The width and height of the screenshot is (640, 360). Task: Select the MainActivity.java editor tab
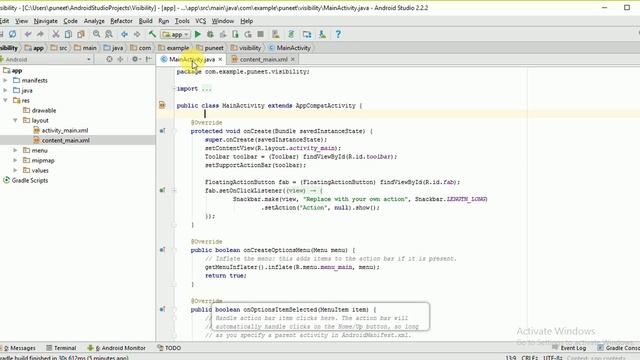[191, 60]
